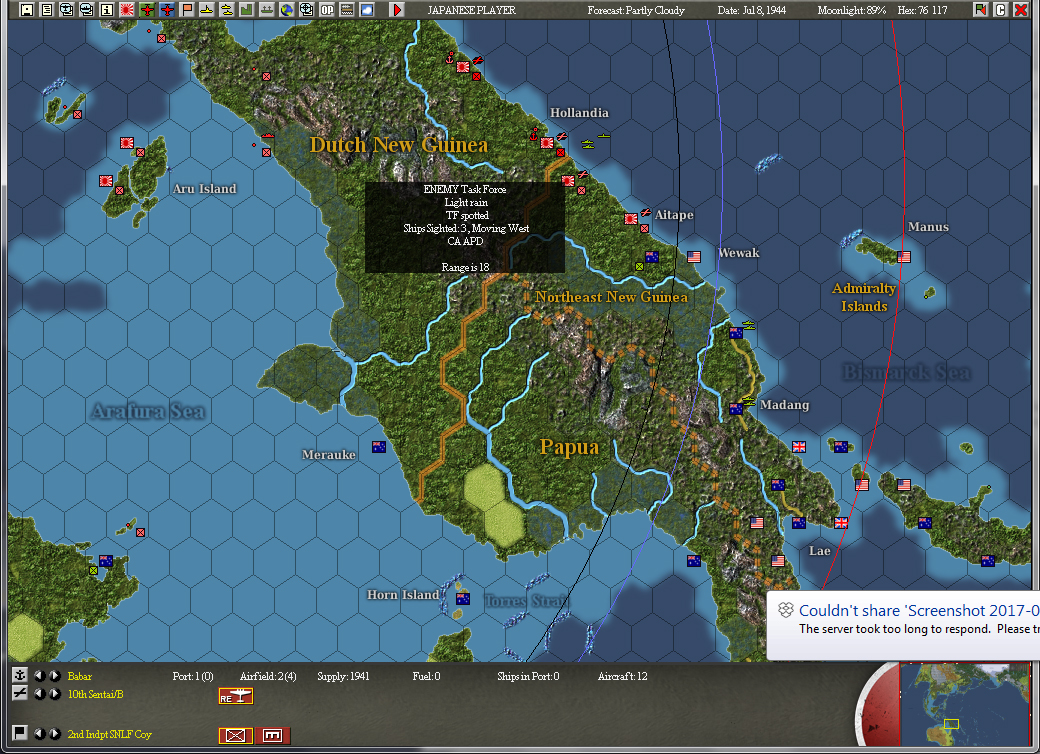
Task: Click the green and red flag icon
Action: 980,9
